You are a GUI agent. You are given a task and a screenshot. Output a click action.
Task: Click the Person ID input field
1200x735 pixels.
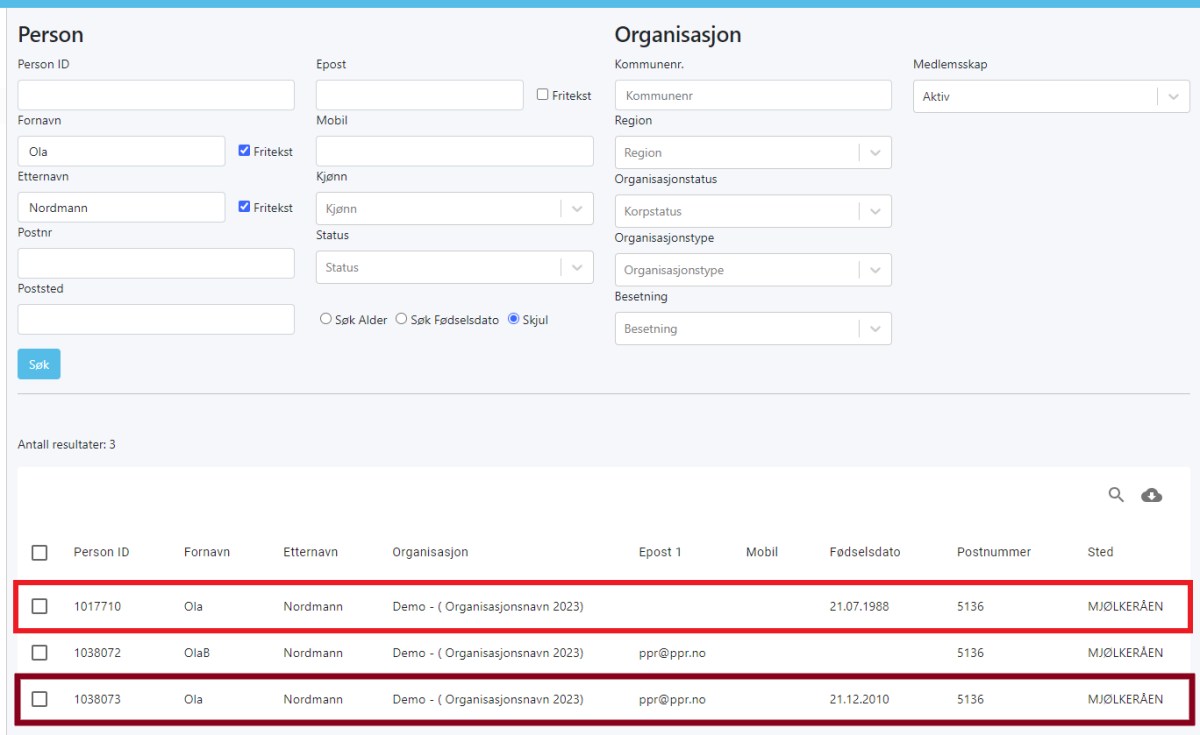pyautogui.click(x=156, y=95)
